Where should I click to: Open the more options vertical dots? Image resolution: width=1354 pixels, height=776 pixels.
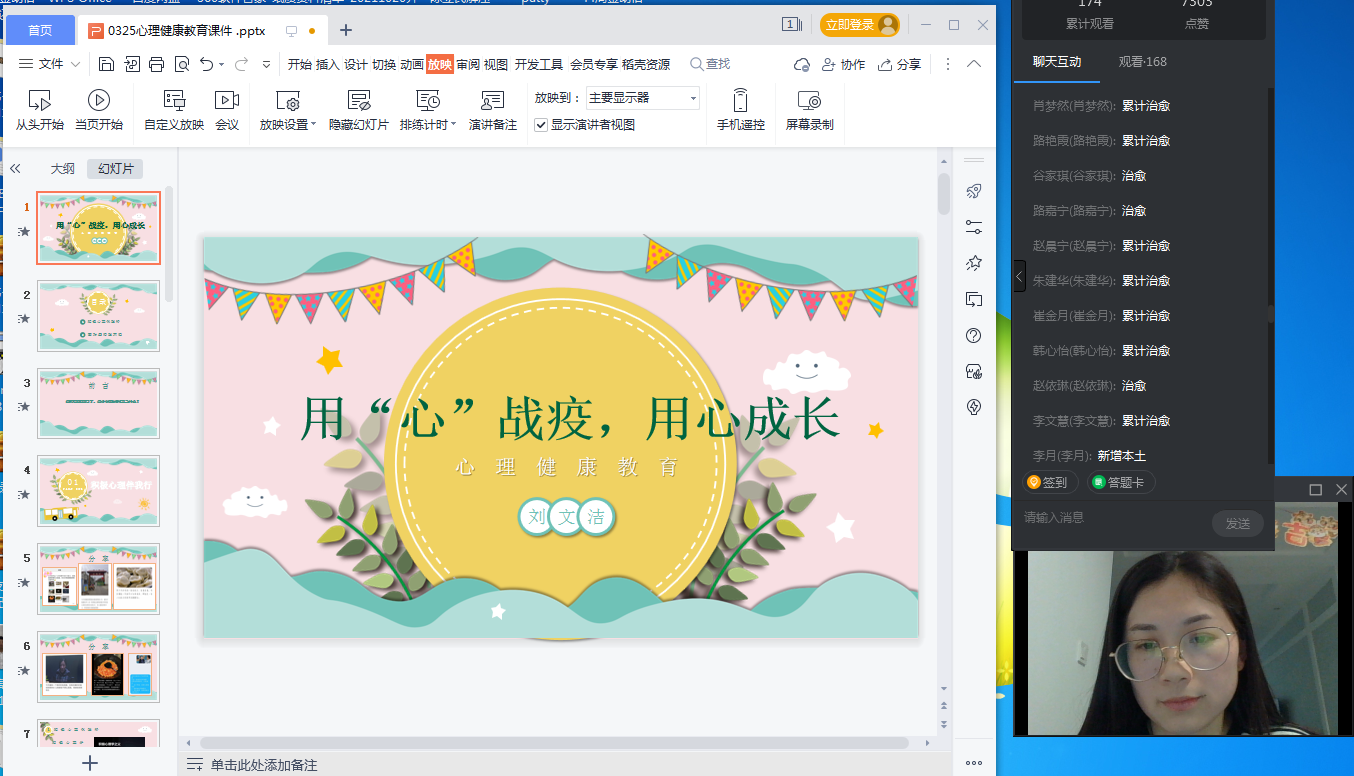[948, 64]
